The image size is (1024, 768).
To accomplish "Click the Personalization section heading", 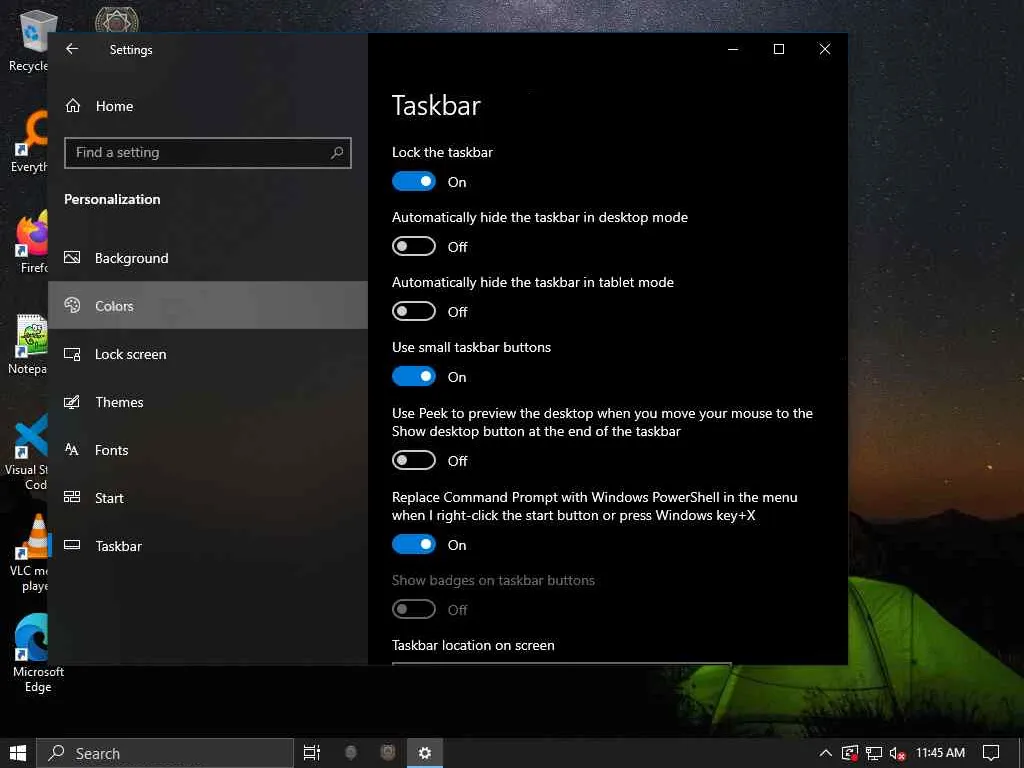I will pos(112,199).
